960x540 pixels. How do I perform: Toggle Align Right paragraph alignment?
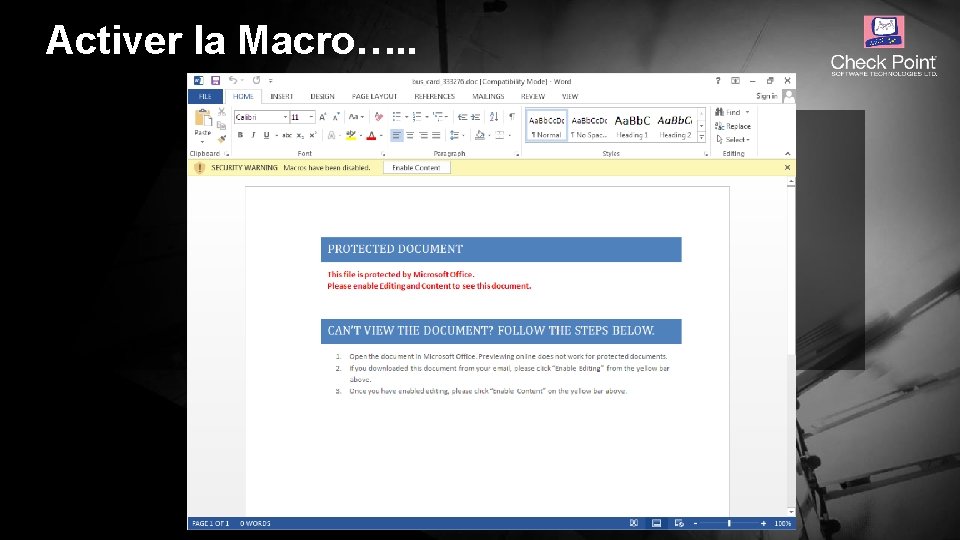pyautogui.click(x=423, y=135)
